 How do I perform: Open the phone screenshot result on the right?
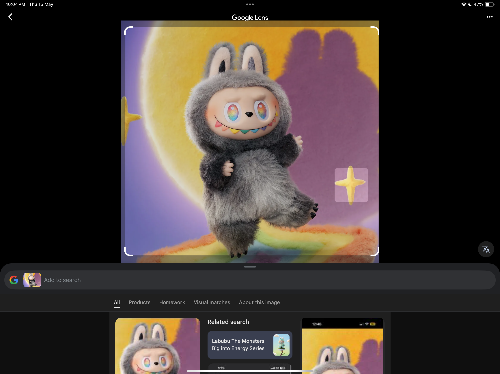tap(342, 346)
